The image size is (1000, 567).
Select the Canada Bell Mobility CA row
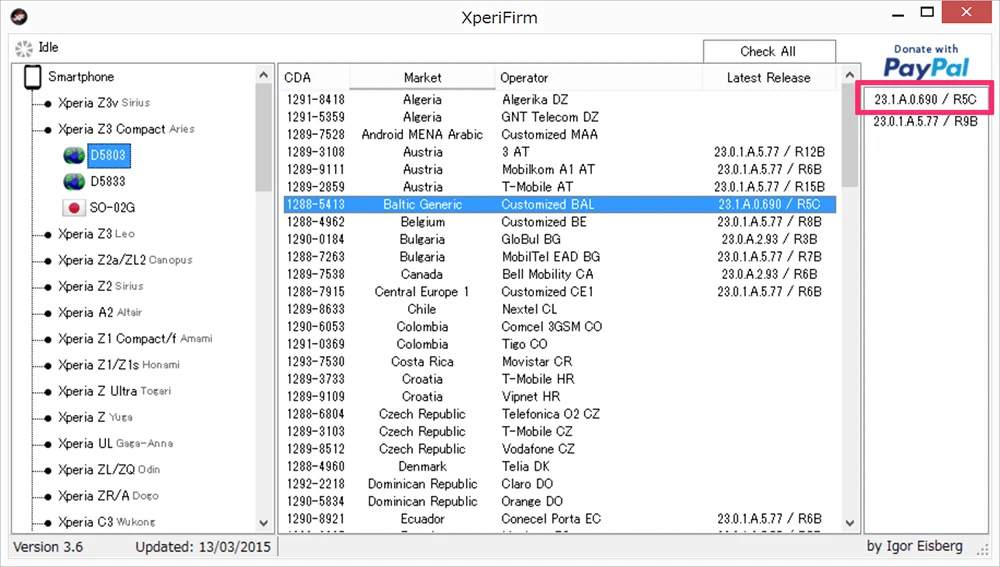(559, 274)
